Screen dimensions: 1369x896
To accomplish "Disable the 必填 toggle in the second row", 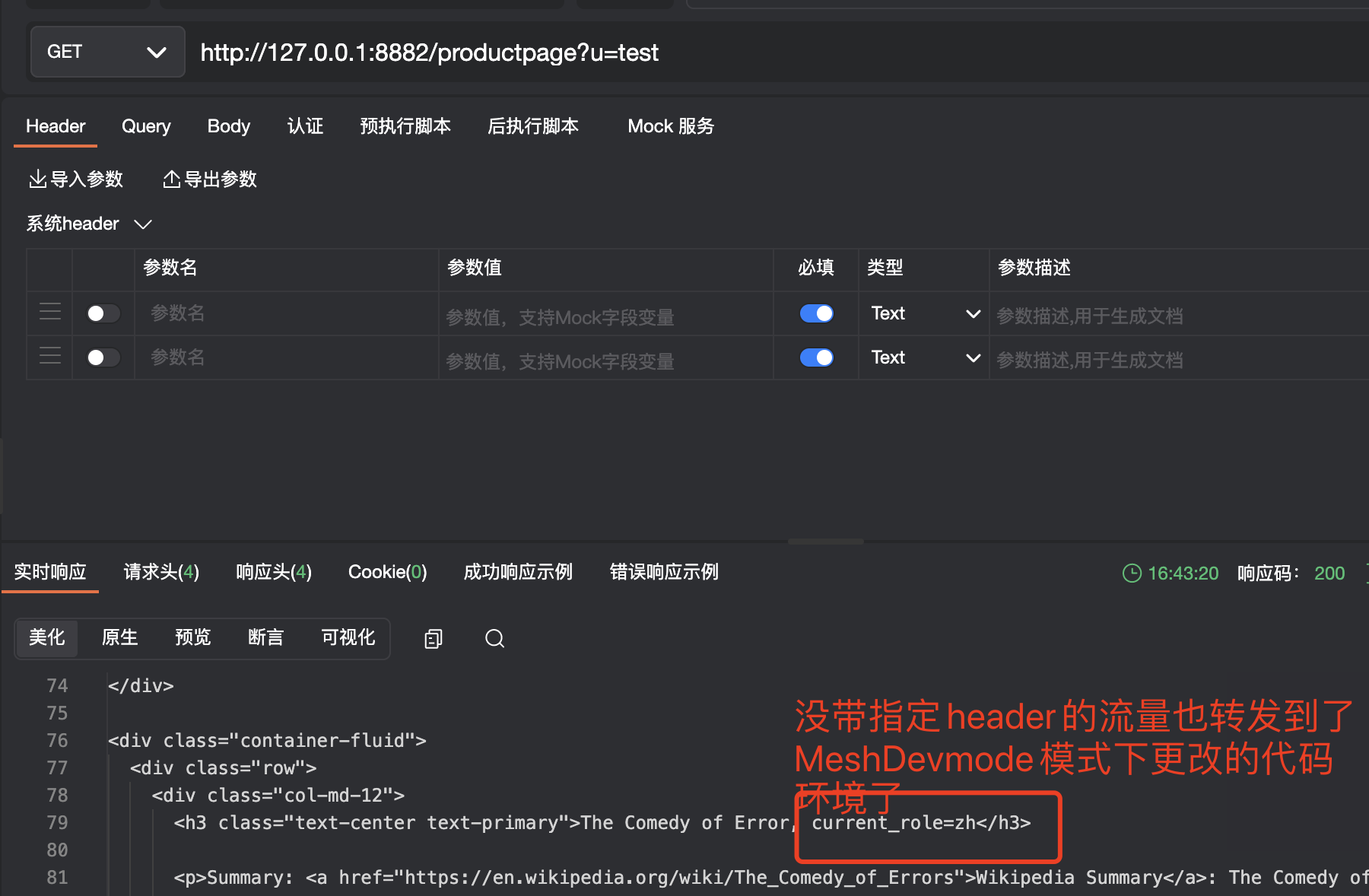I will tap(816, 357).
